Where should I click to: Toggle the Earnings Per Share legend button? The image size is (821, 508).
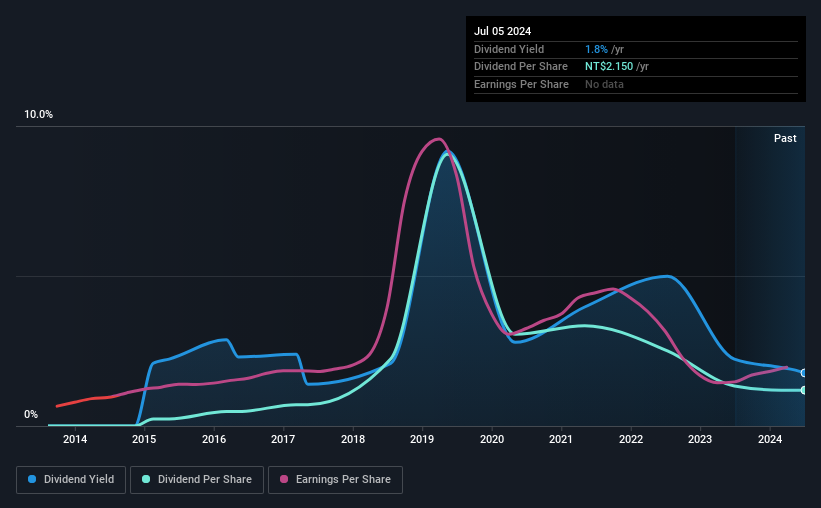click(x=335, y=480)
